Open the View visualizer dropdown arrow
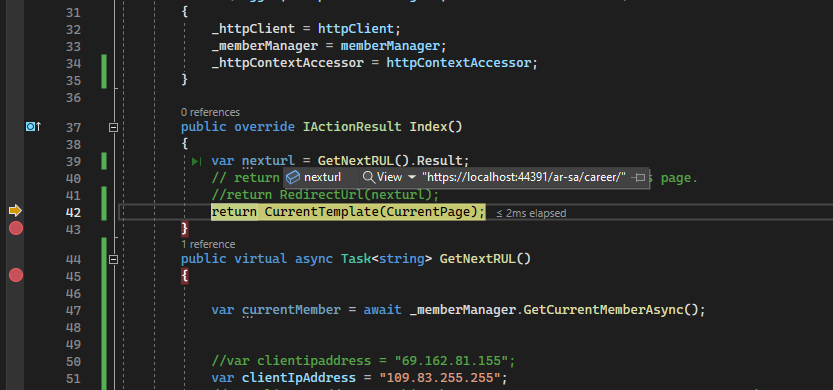The height and width of the screenshot is (390, 833). [x=412, y=177]
